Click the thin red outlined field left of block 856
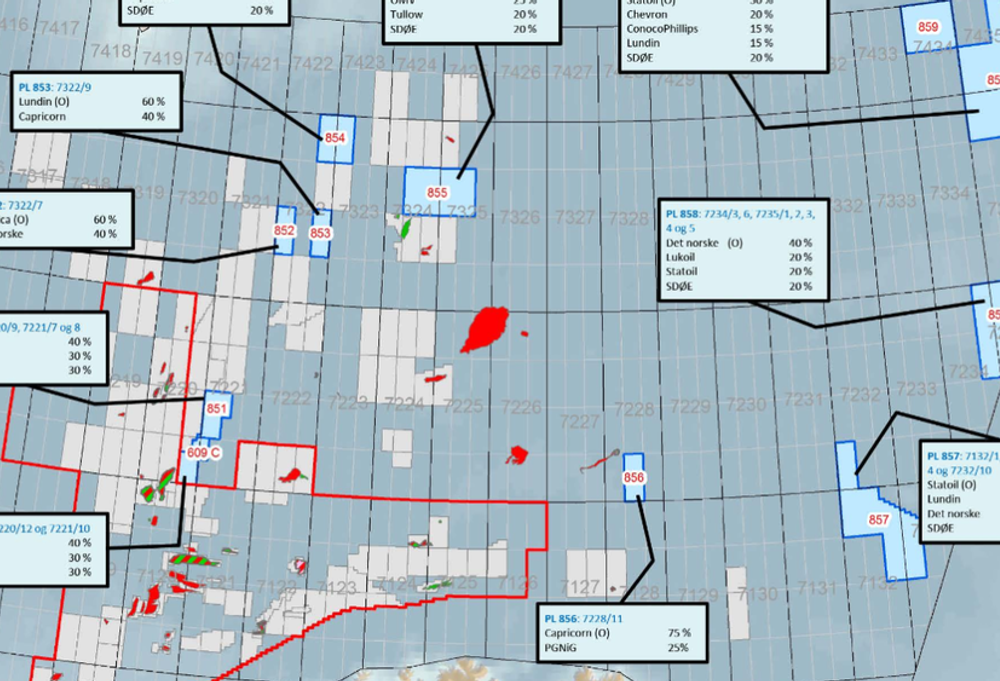The width and height of the screenshot is (1000, 681). [599, 462]
